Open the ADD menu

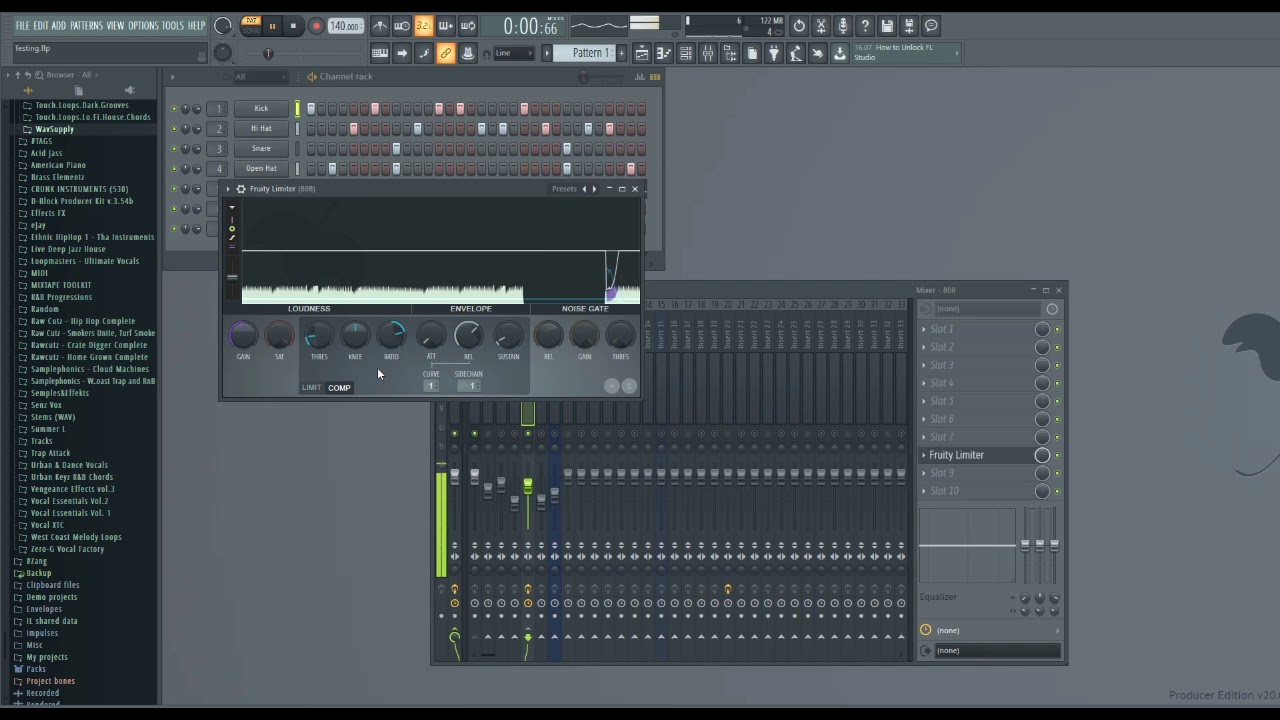pyautogui.click(x=59, y=26)
